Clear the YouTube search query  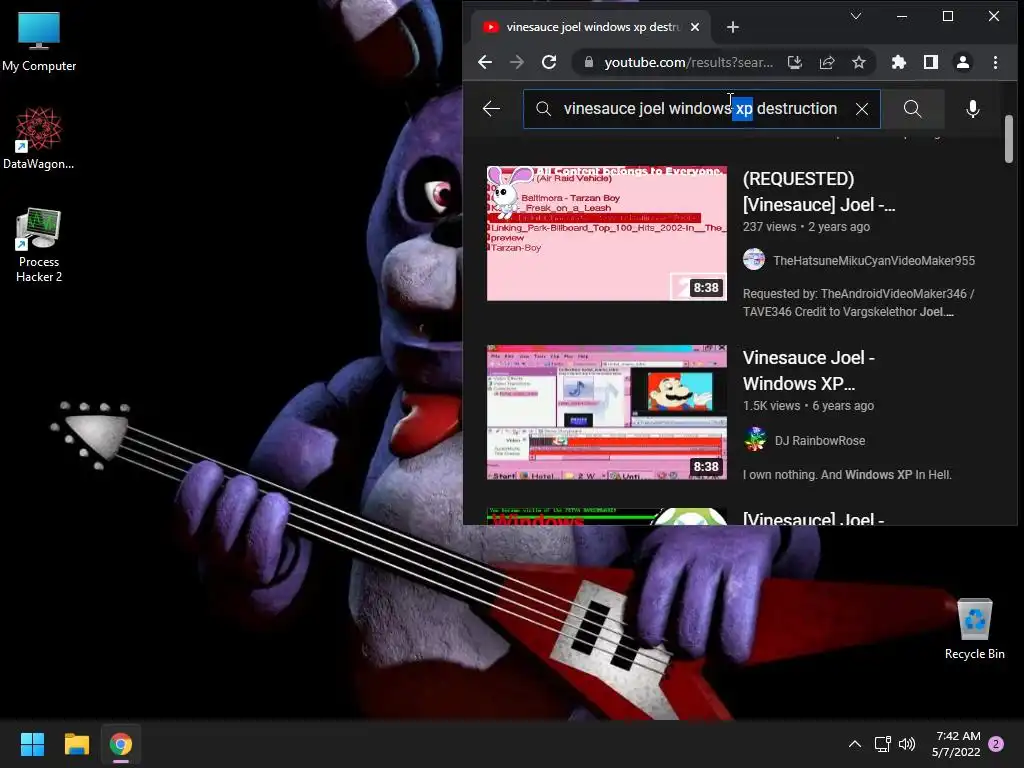click(x=862, y=108)
